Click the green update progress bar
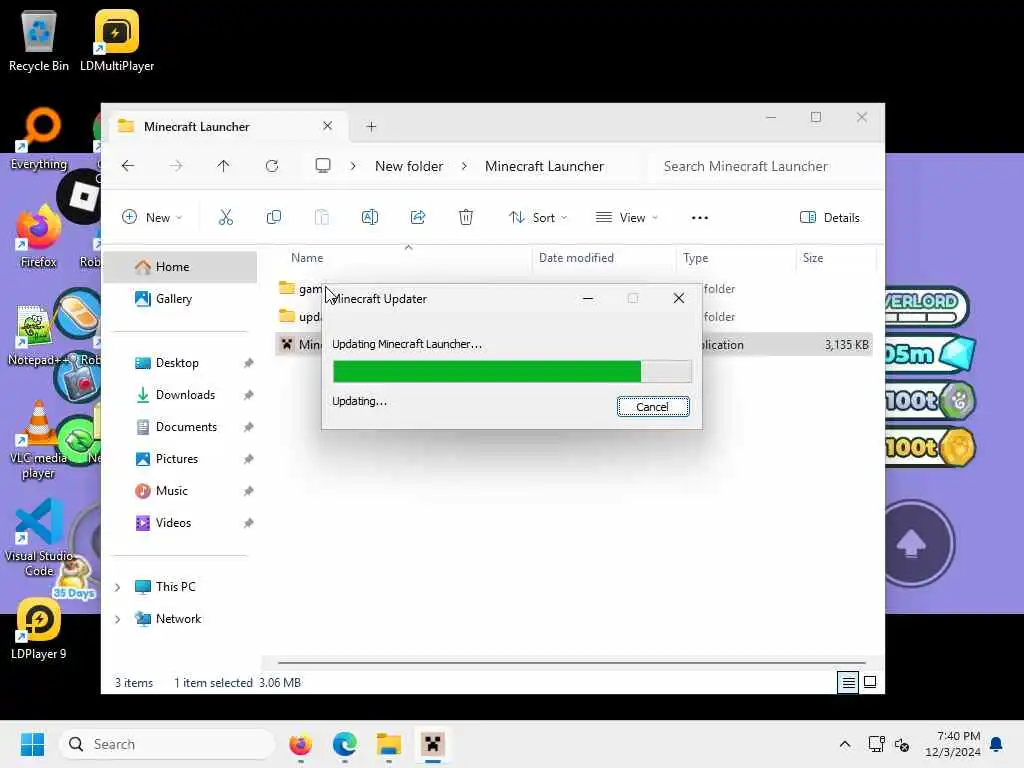 pos(512,372)
